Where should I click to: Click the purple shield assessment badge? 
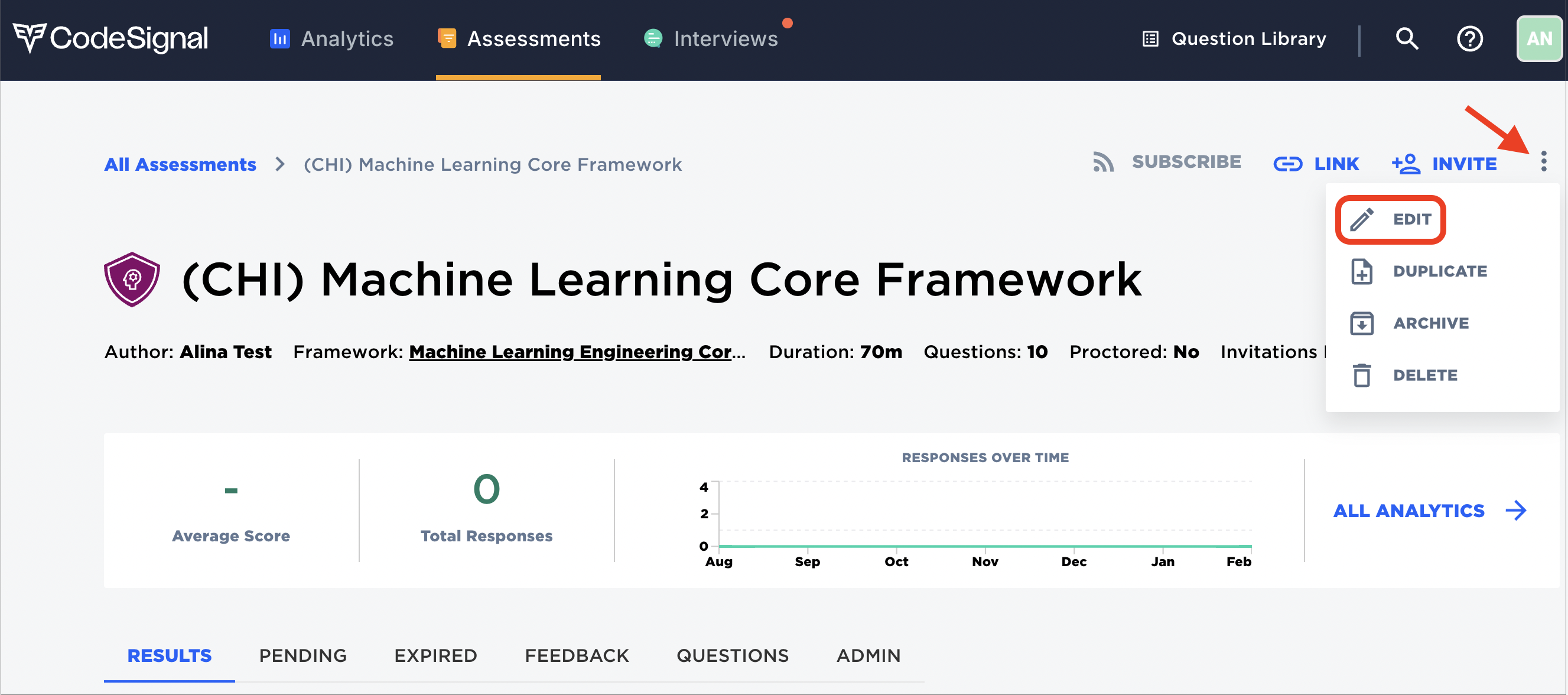tap(132, 280)
